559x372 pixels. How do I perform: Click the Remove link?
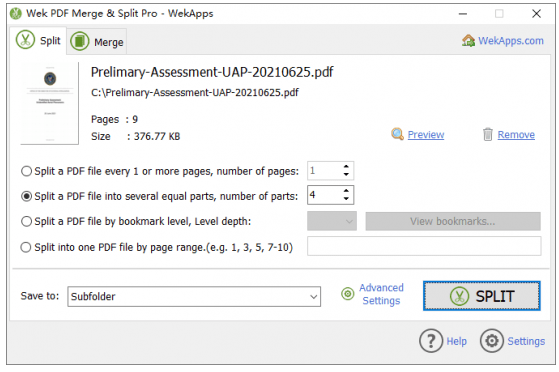(x=516, y=135)
